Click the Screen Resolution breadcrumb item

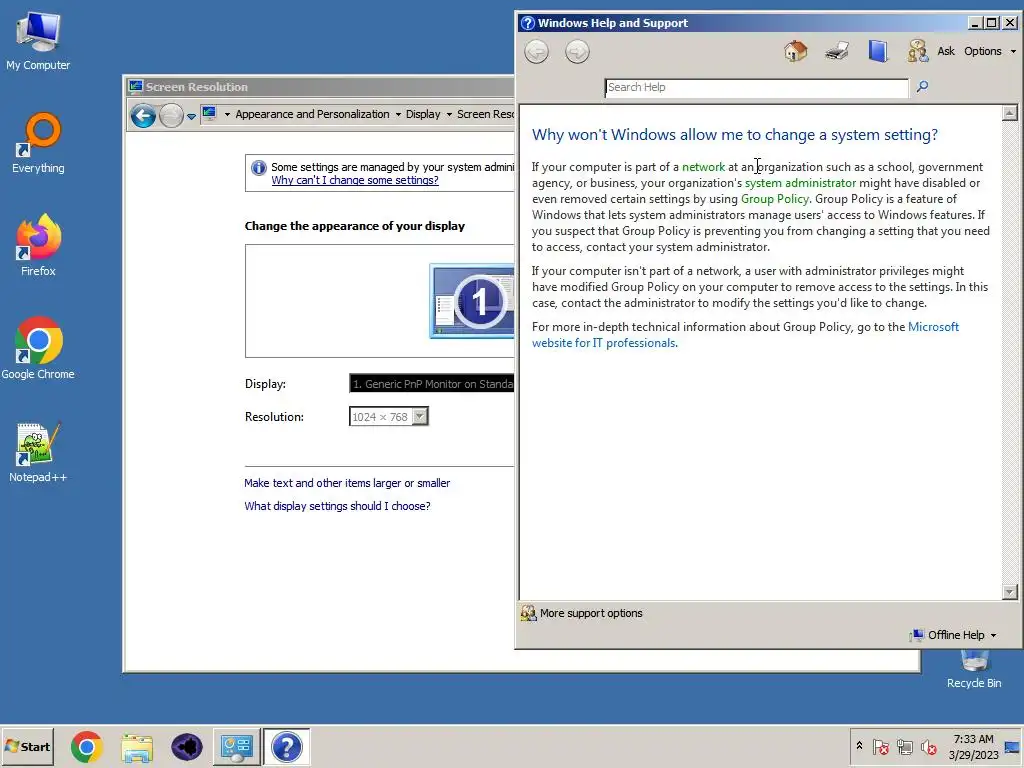point(485,114)
